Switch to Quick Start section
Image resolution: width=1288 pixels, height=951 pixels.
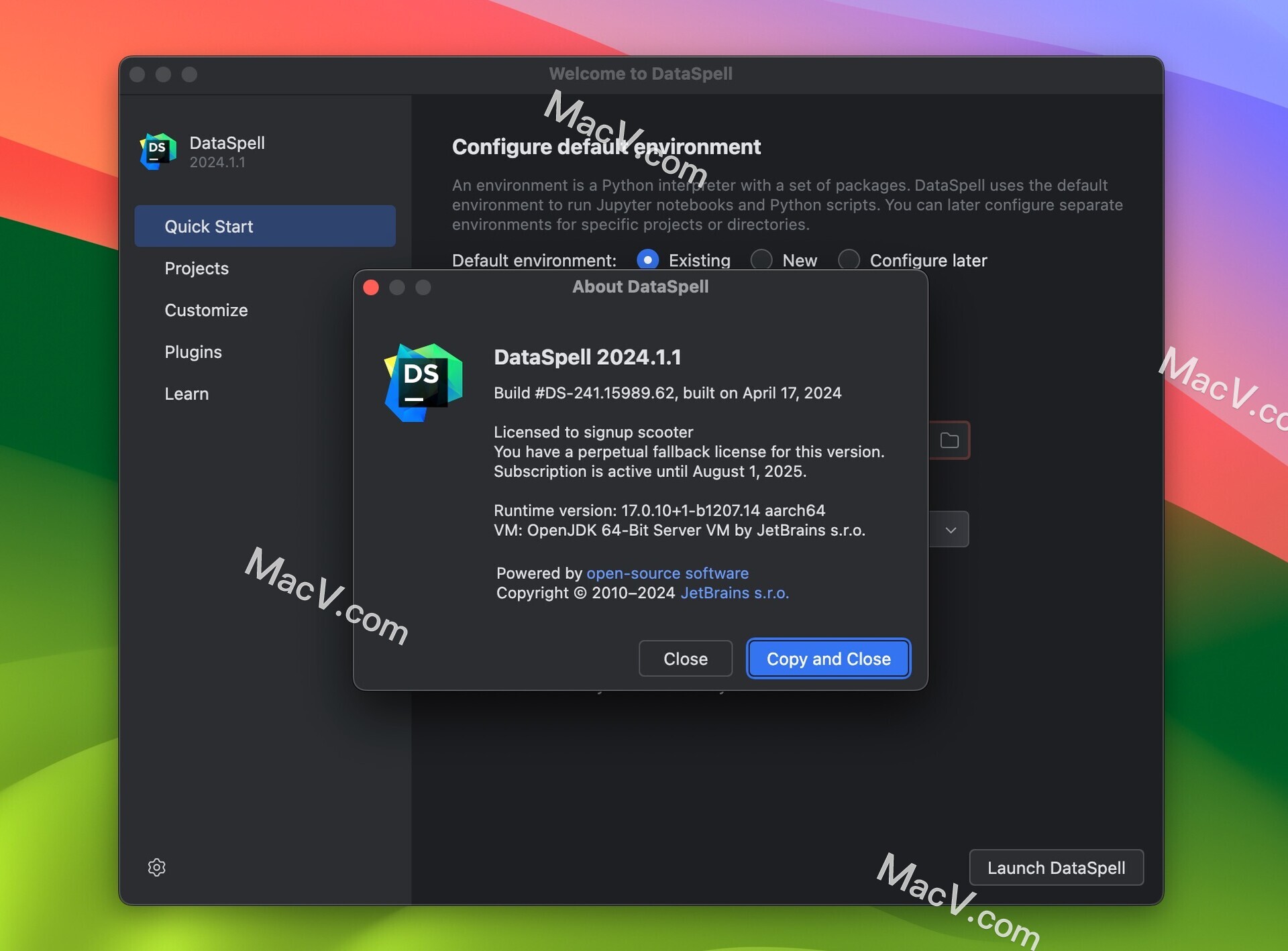click(208, 226)
